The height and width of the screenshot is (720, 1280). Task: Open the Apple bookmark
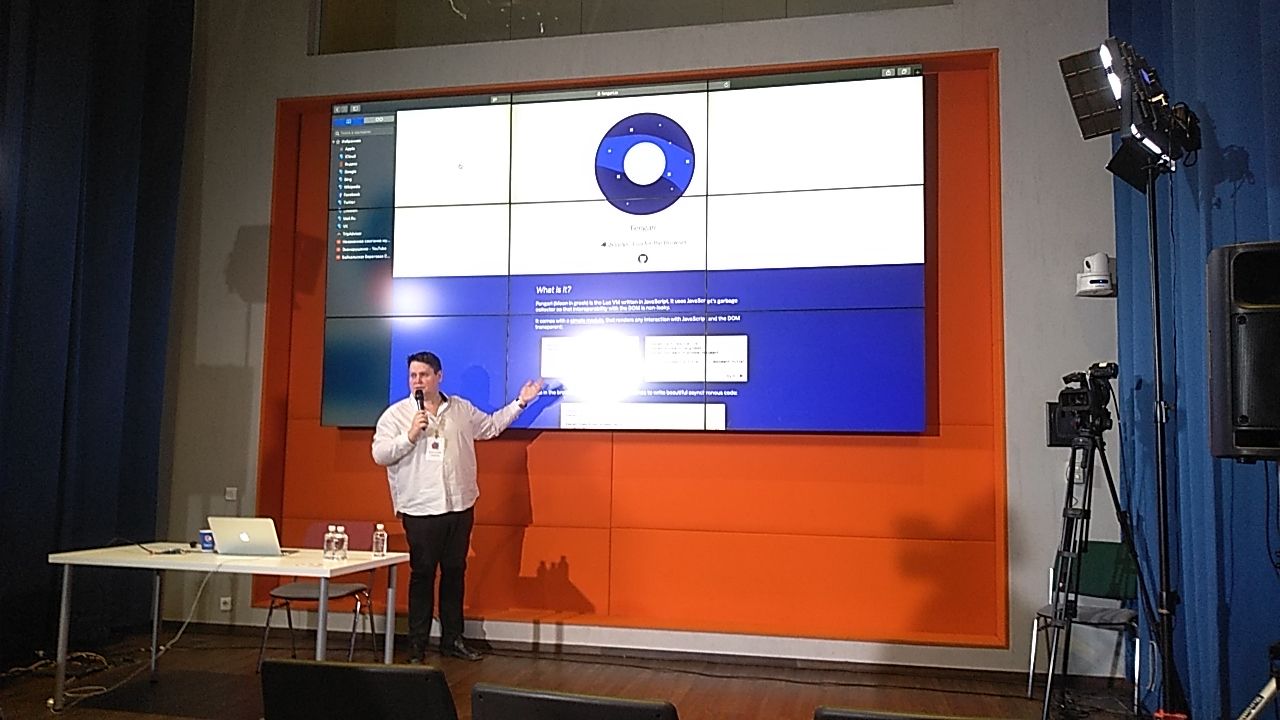pyautogui.click(x=350, y=149)
